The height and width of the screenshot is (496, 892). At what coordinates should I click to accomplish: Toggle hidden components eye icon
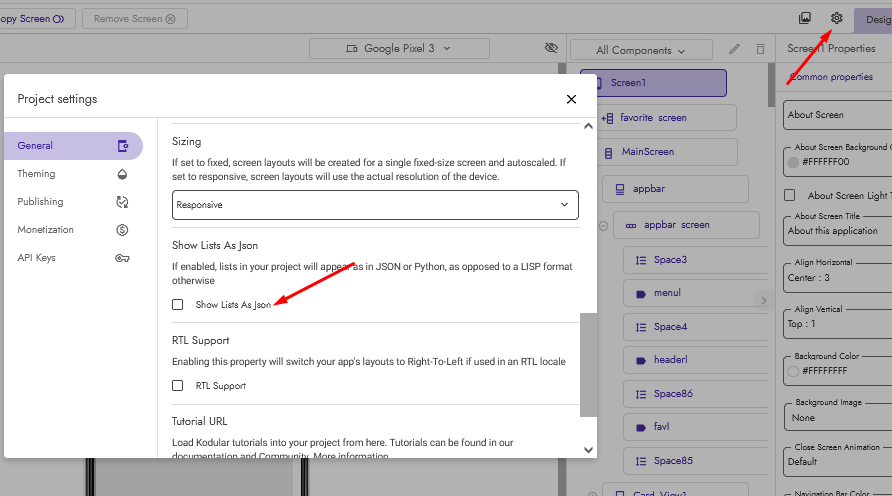[551, 48]
